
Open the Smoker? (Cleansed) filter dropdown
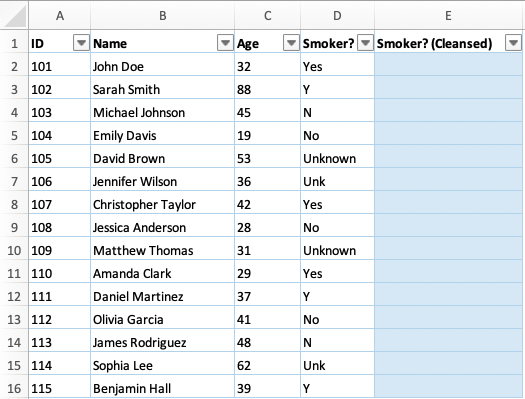[x=513, y=43]
